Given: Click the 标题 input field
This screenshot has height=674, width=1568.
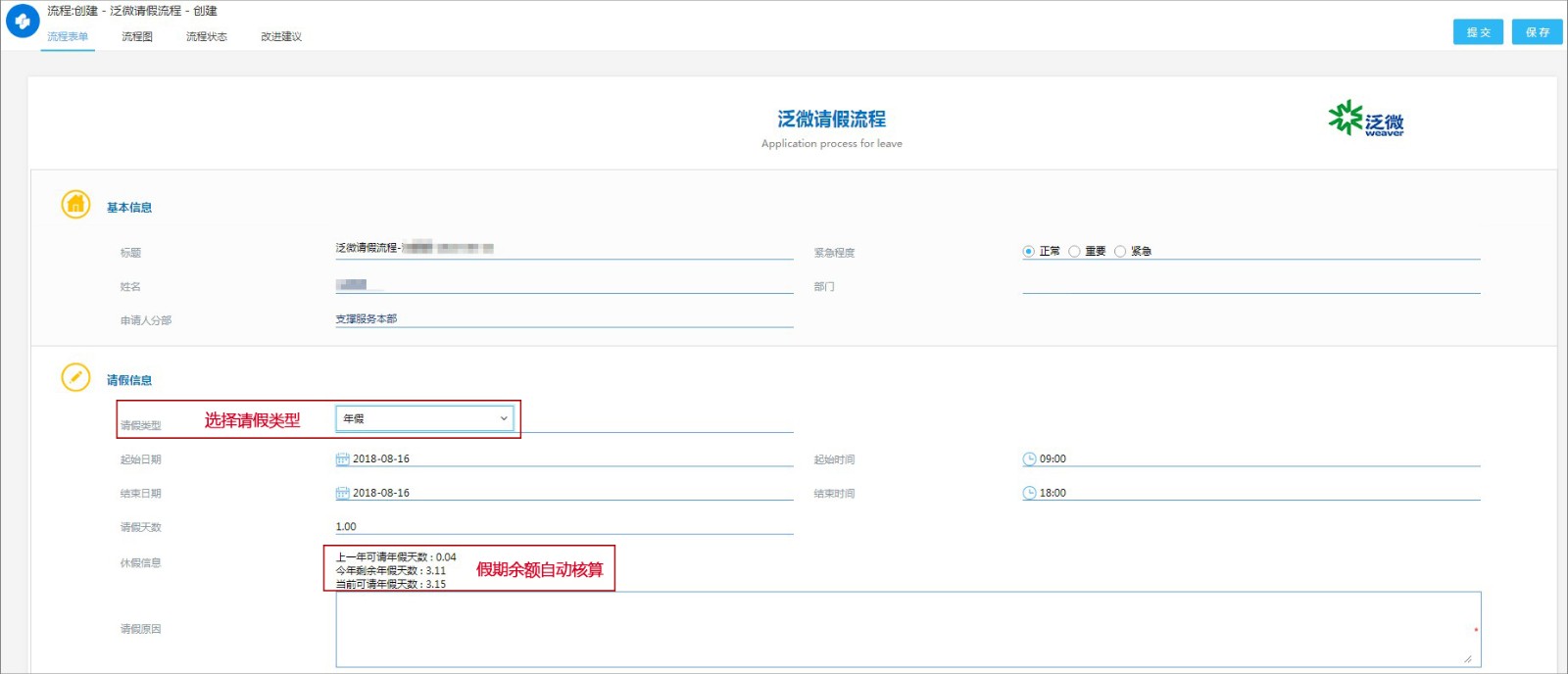Looking at the screenshot, I should [564, 249].
